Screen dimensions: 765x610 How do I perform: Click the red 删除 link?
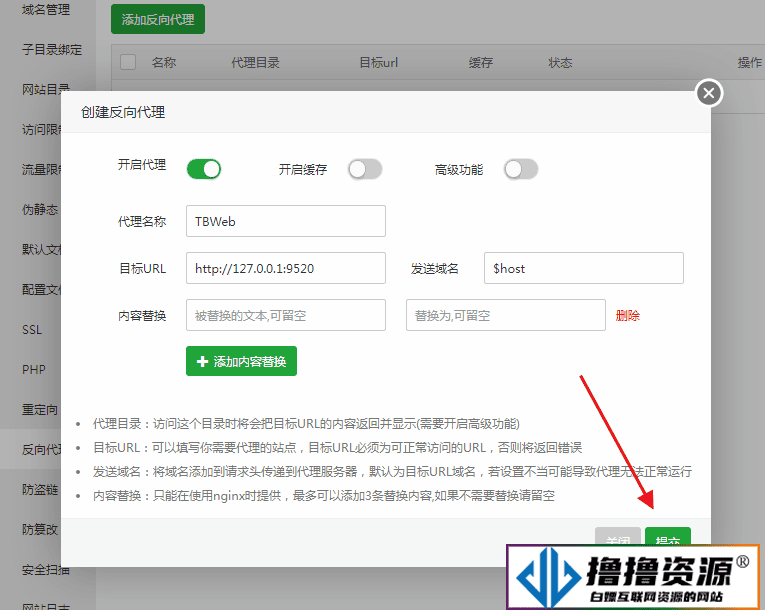tap(627, 316)
